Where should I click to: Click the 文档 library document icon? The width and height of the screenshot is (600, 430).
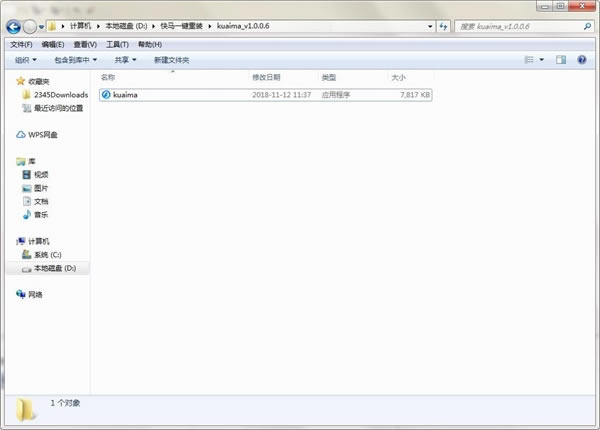click(x=26, y=202)
